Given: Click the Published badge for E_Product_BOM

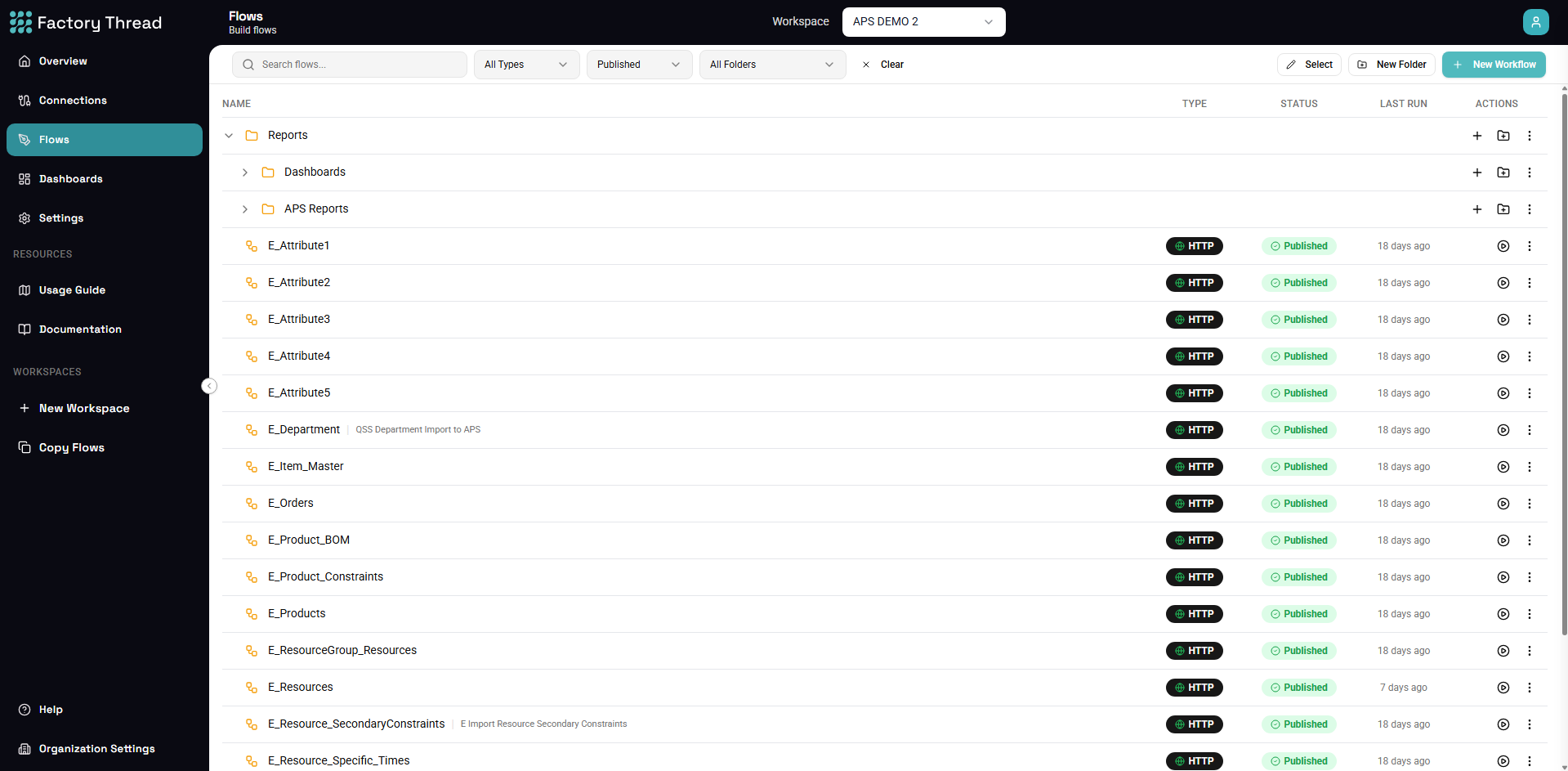Looking at the screenshot, I should (1298, 540).
